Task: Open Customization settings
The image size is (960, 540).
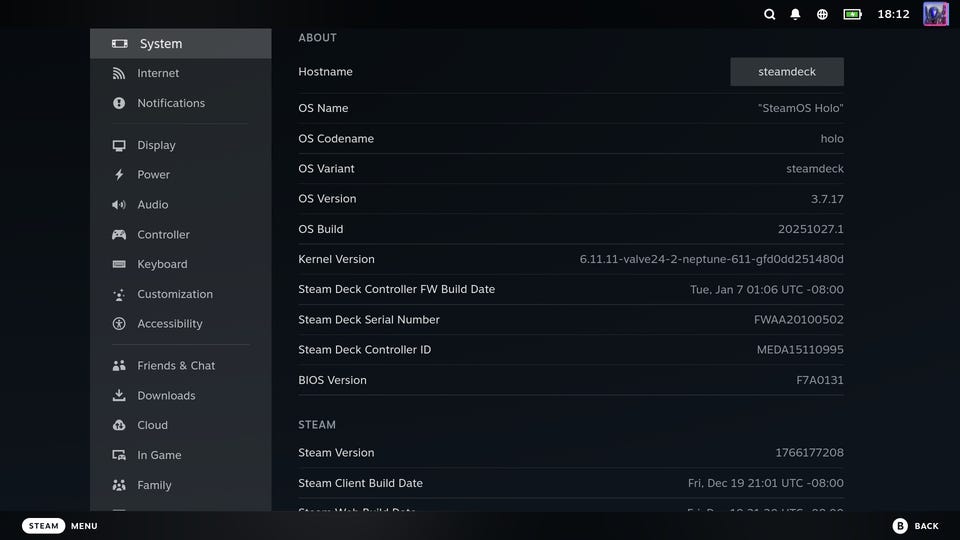Action: (181, 294)
